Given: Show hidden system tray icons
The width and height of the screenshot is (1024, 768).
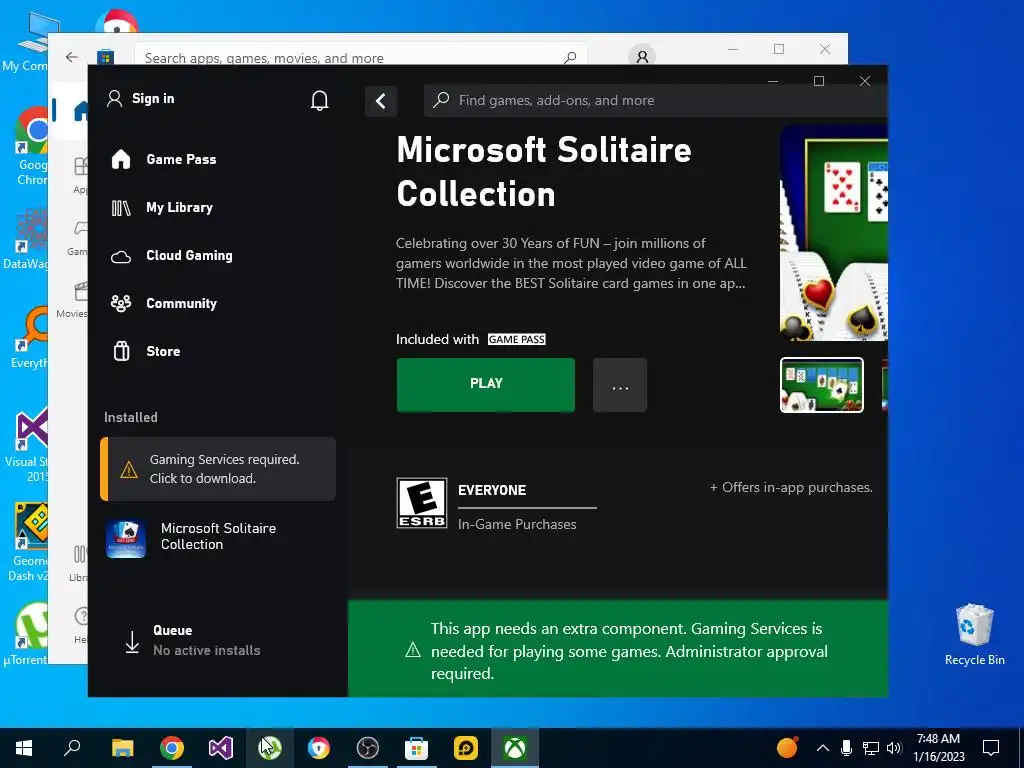Looking at the screenshot, I should coord(823,748).
